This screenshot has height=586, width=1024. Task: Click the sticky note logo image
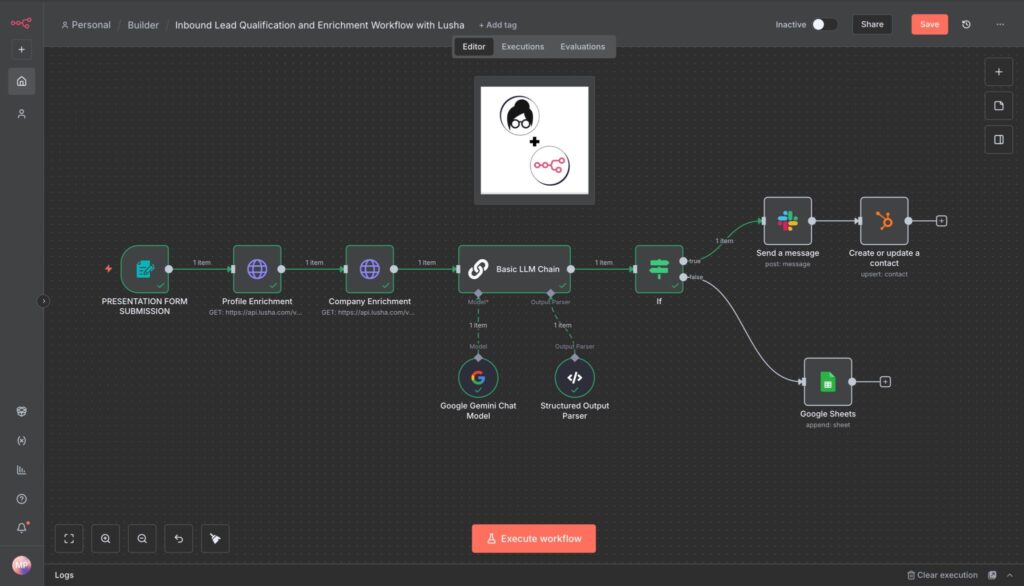pyautogui.click(x=534, y=140)
